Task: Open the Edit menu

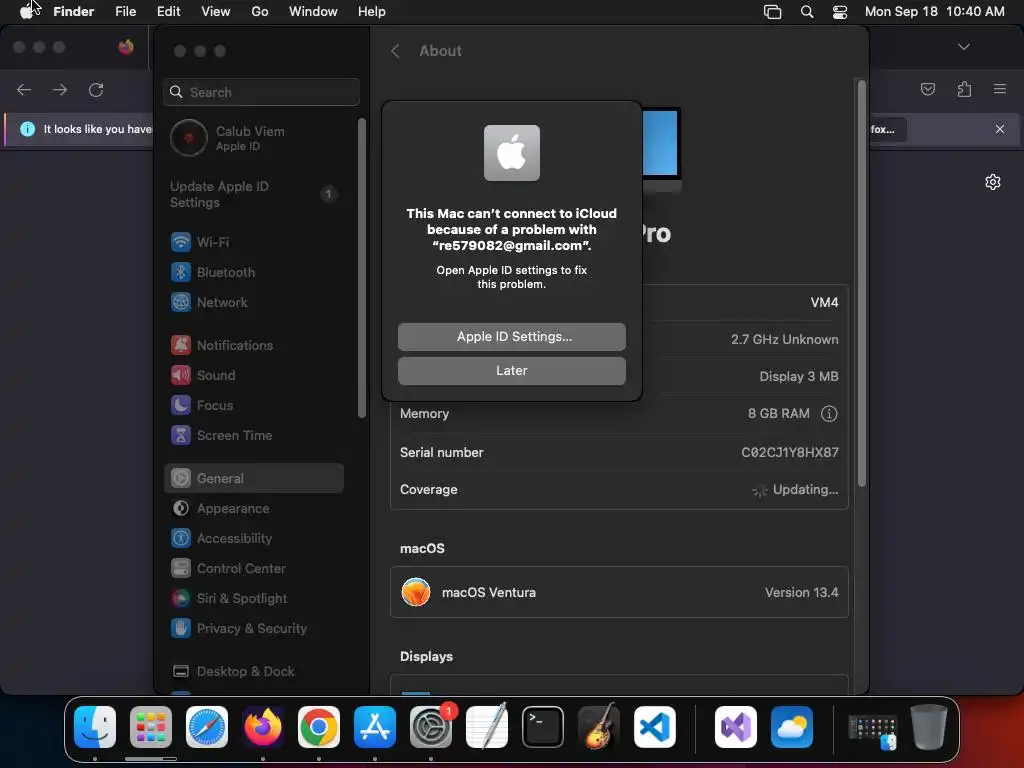Action: [168, 11]
